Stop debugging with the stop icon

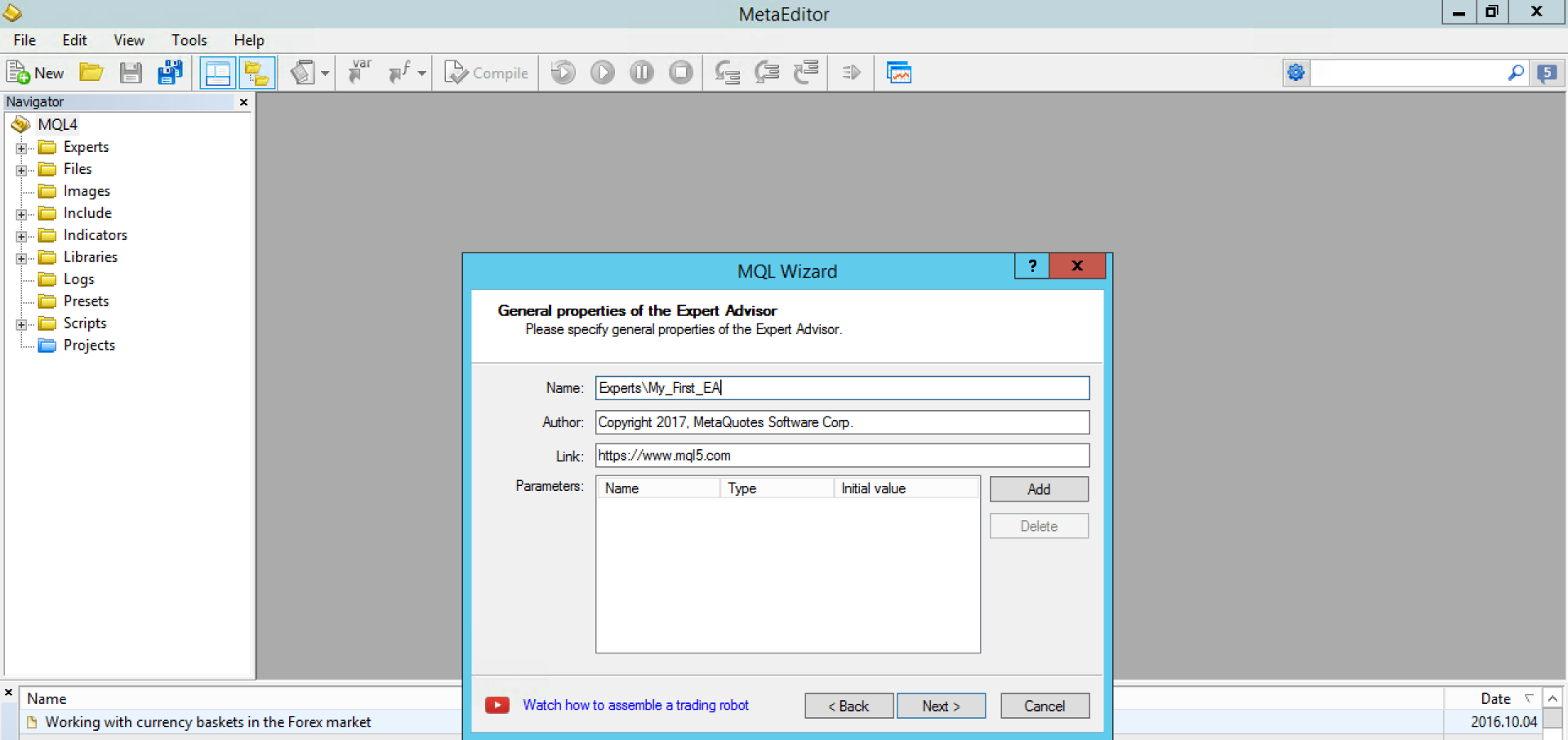click(x=681, y=73)
